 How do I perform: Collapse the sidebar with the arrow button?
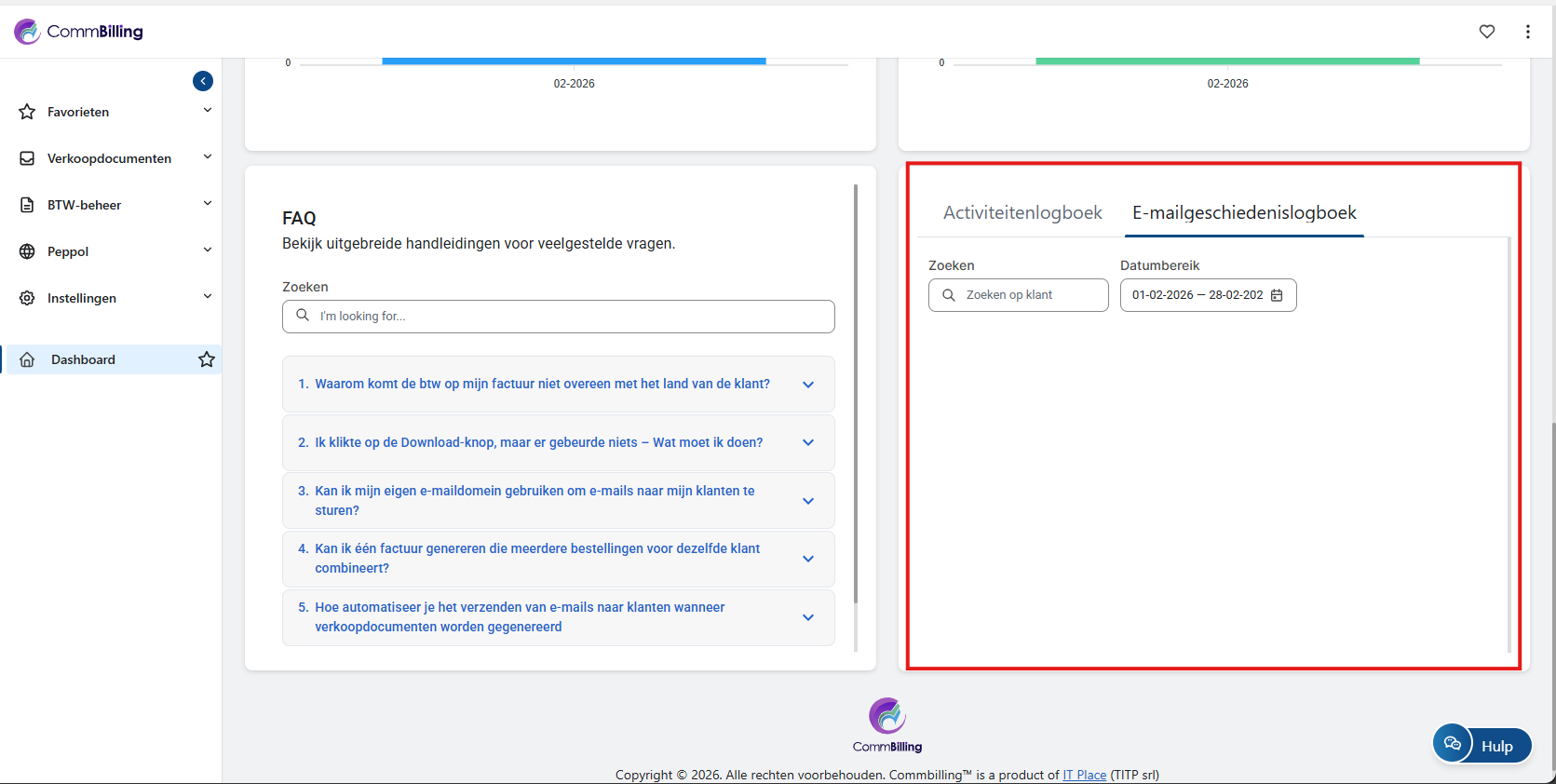[203, 81]
